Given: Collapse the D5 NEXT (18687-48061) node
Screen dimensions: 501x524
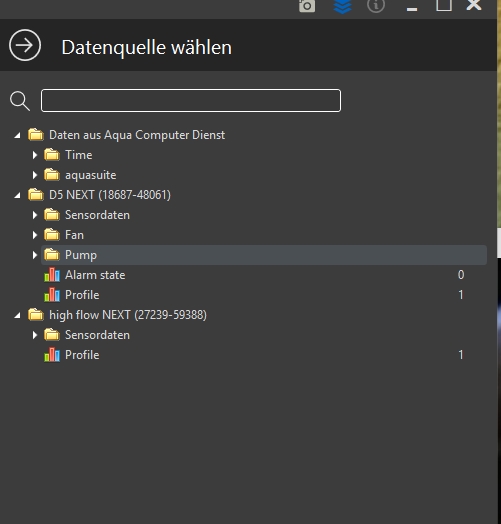Looking at the screenshot, I should point(17,195).
